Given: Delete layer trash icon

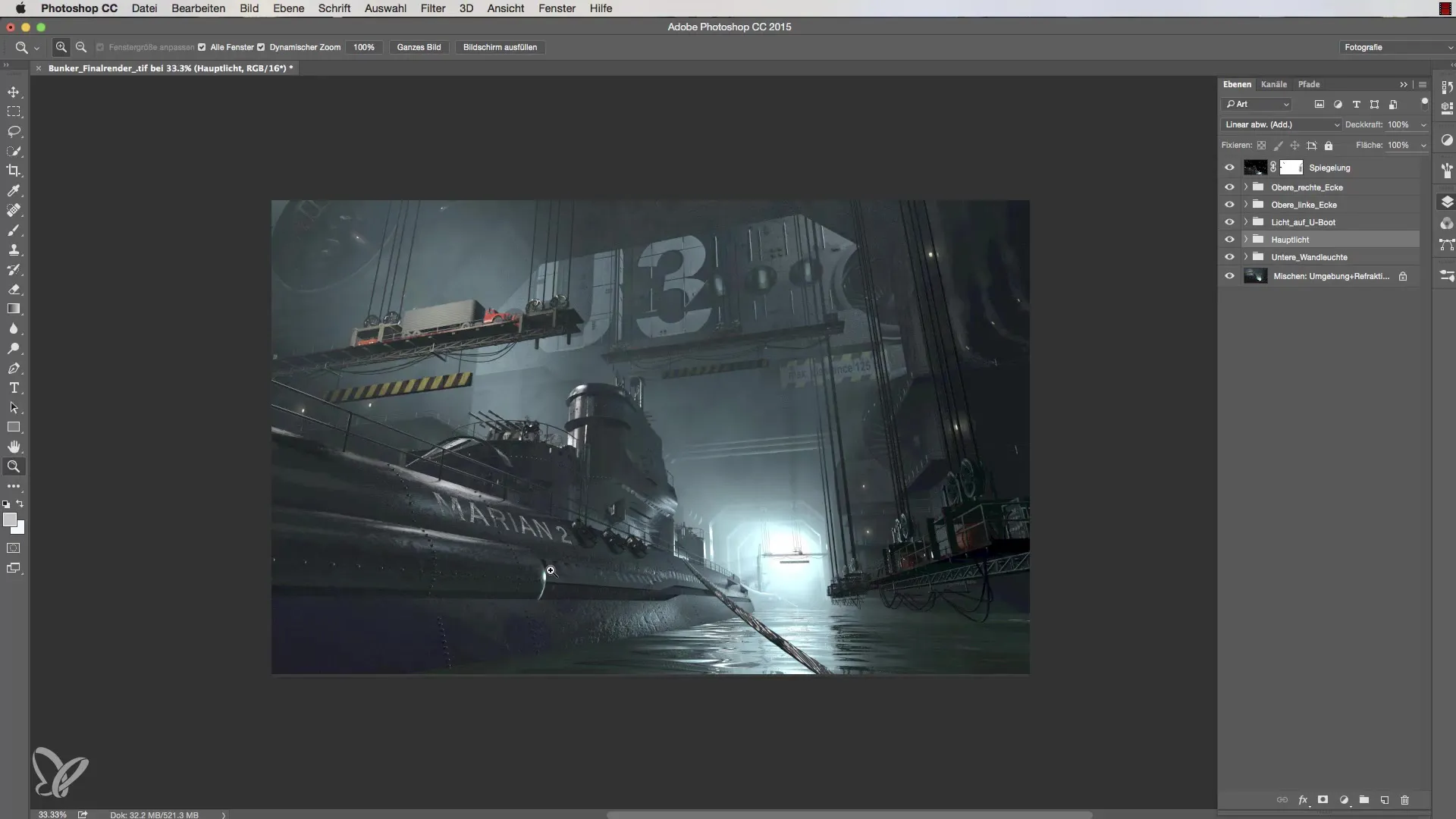Looking at the screenshot, I should coord(1404,799).
